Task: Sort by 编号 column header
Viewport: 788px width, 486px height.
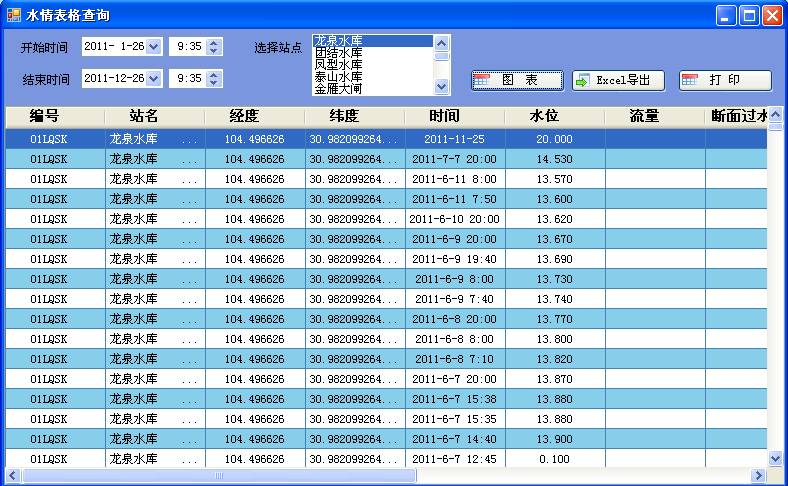Action: pos(45,116)
